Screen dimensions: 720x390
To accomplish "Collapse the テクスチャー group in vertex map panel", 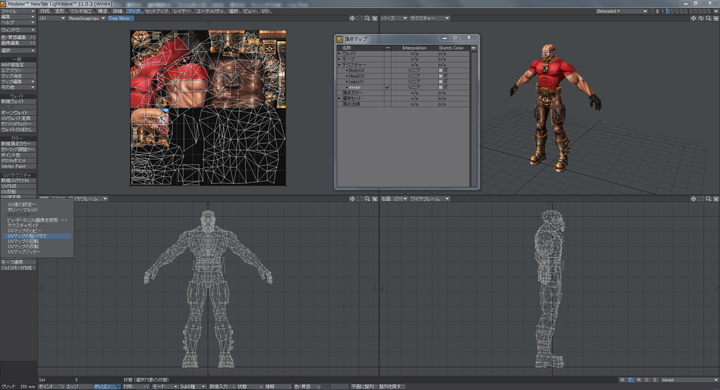I will coord(340,65).
